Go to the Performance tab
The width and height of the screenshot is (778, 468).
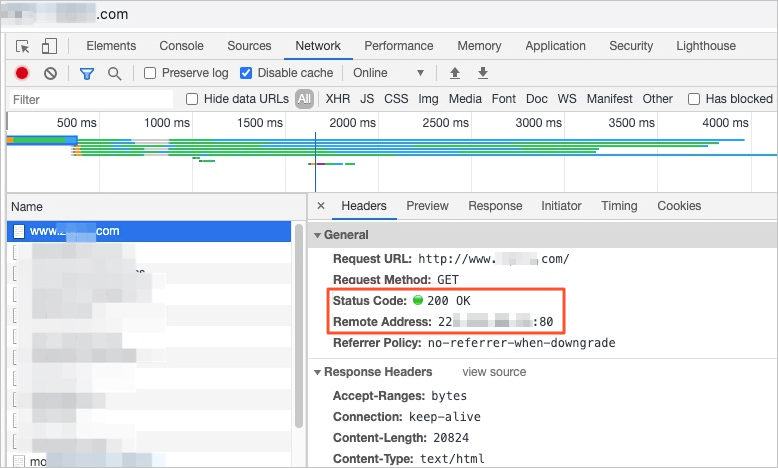point(399,46)
